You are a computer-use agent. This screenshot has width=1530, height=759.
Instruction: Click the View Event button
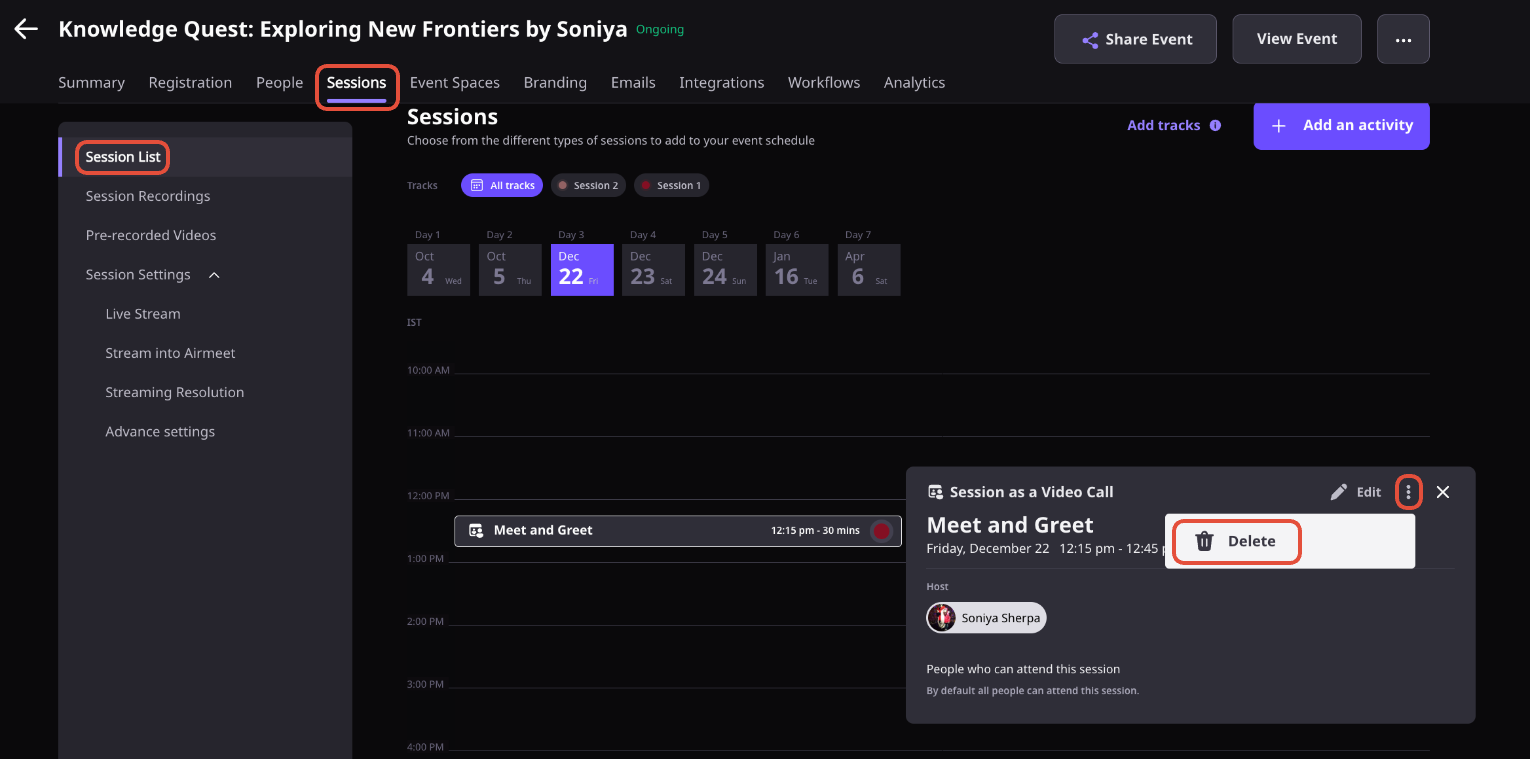tap(1297, 39)
